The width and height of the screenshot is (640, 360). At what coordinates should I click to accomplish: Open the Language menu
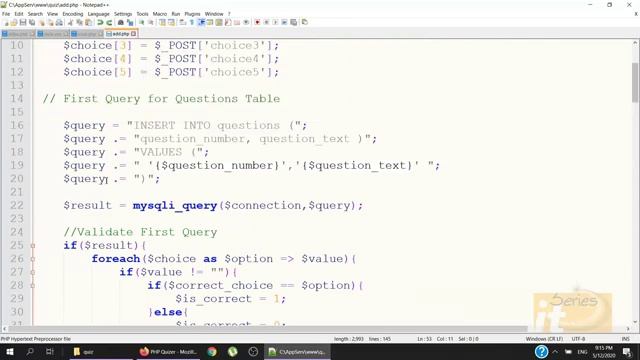click(x=98, y=14)
